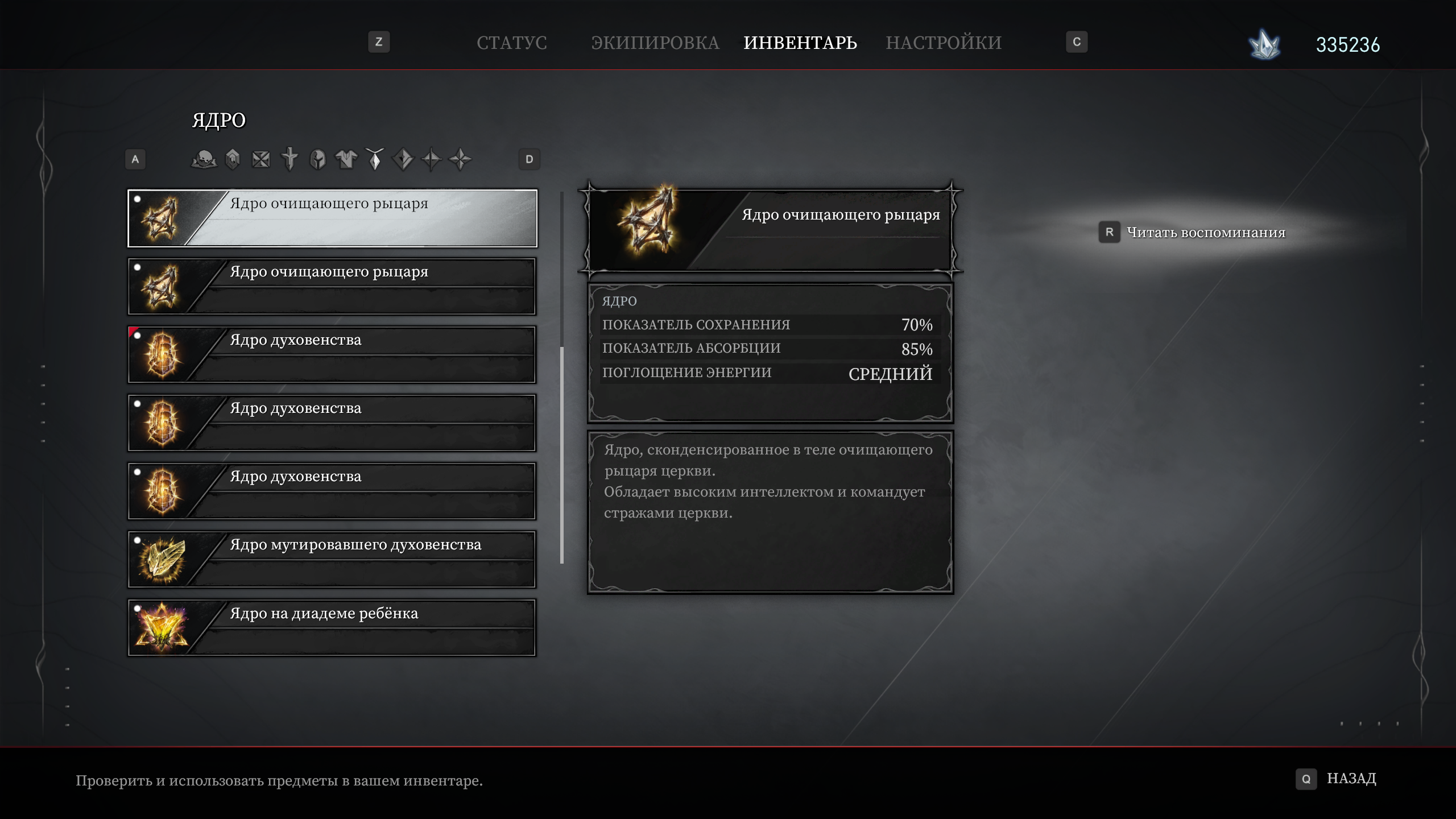This screenshot has width=1456, height=819.
Task: Open the sword weapon category icon
Action: click(289, 159)
